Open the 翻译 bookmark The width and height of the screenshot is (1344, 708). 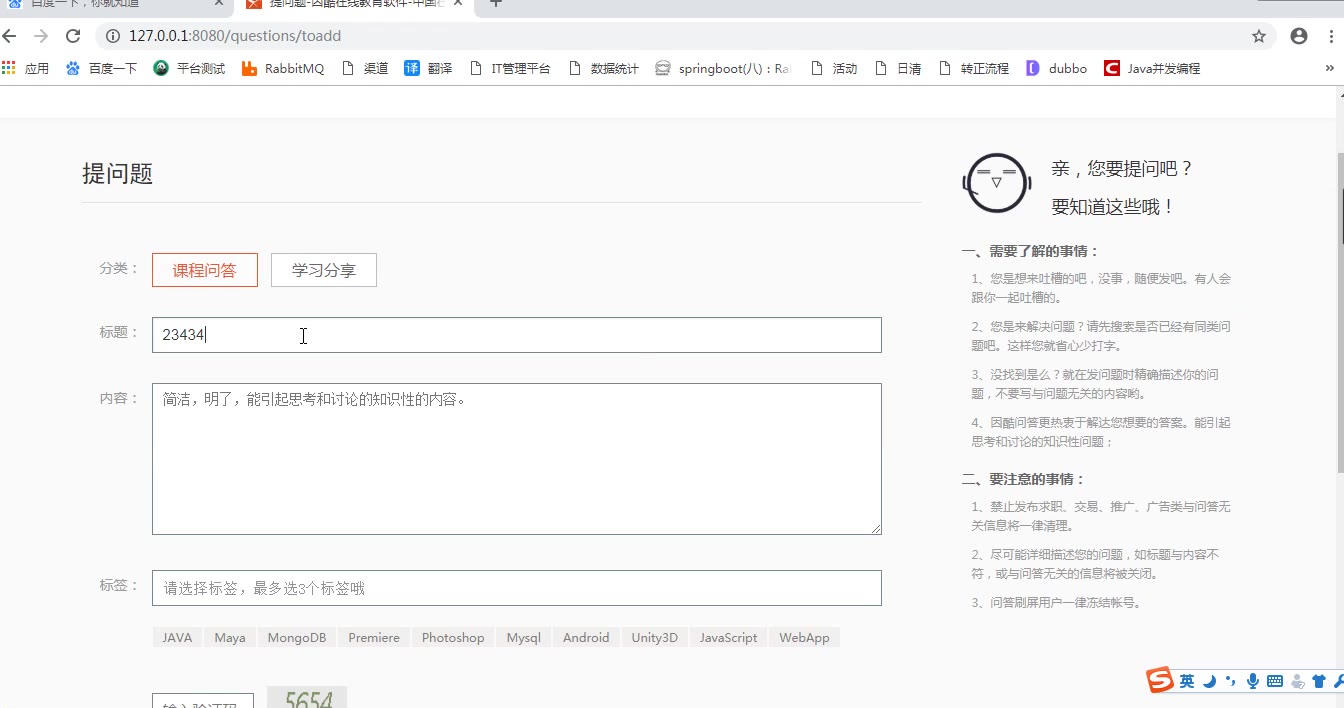point(428,68)
